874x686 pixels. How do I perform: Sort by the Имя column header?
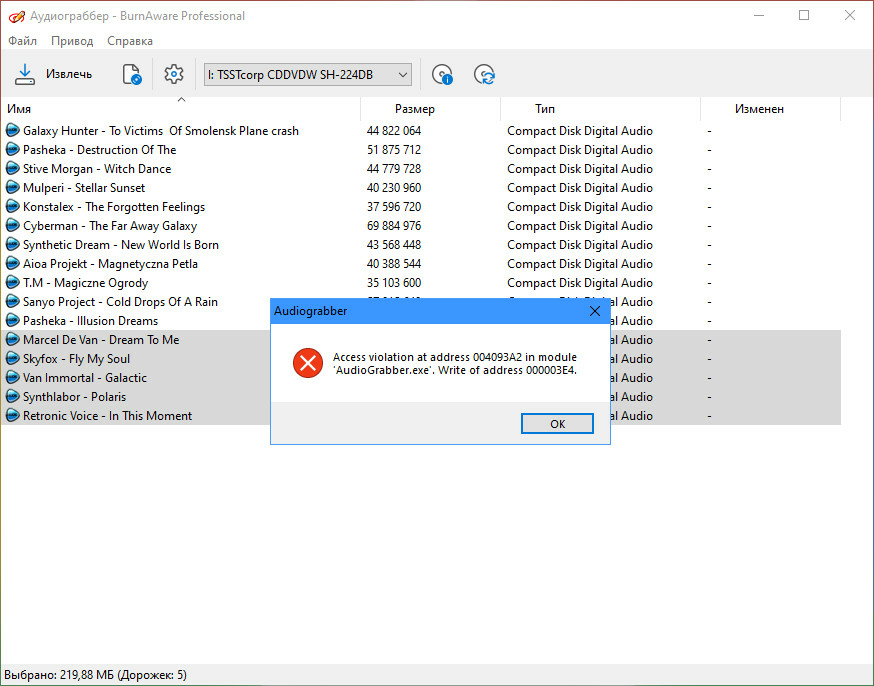point(181,109)
